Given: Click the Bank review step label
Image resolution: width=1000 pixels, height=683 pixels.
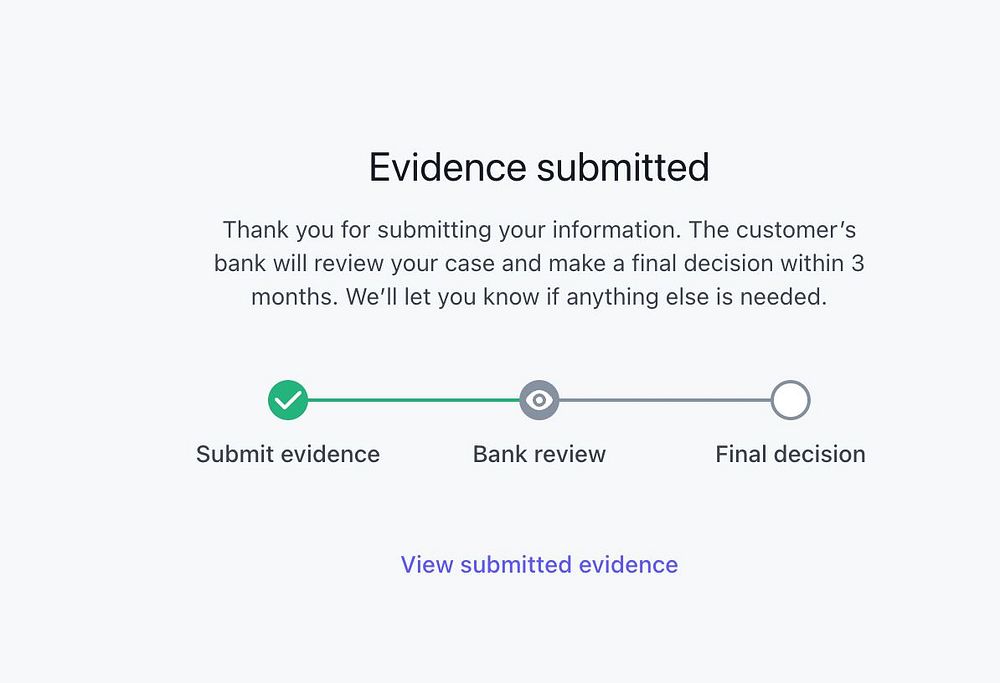Looking at the screenshot, I should (x=539, y=454).
